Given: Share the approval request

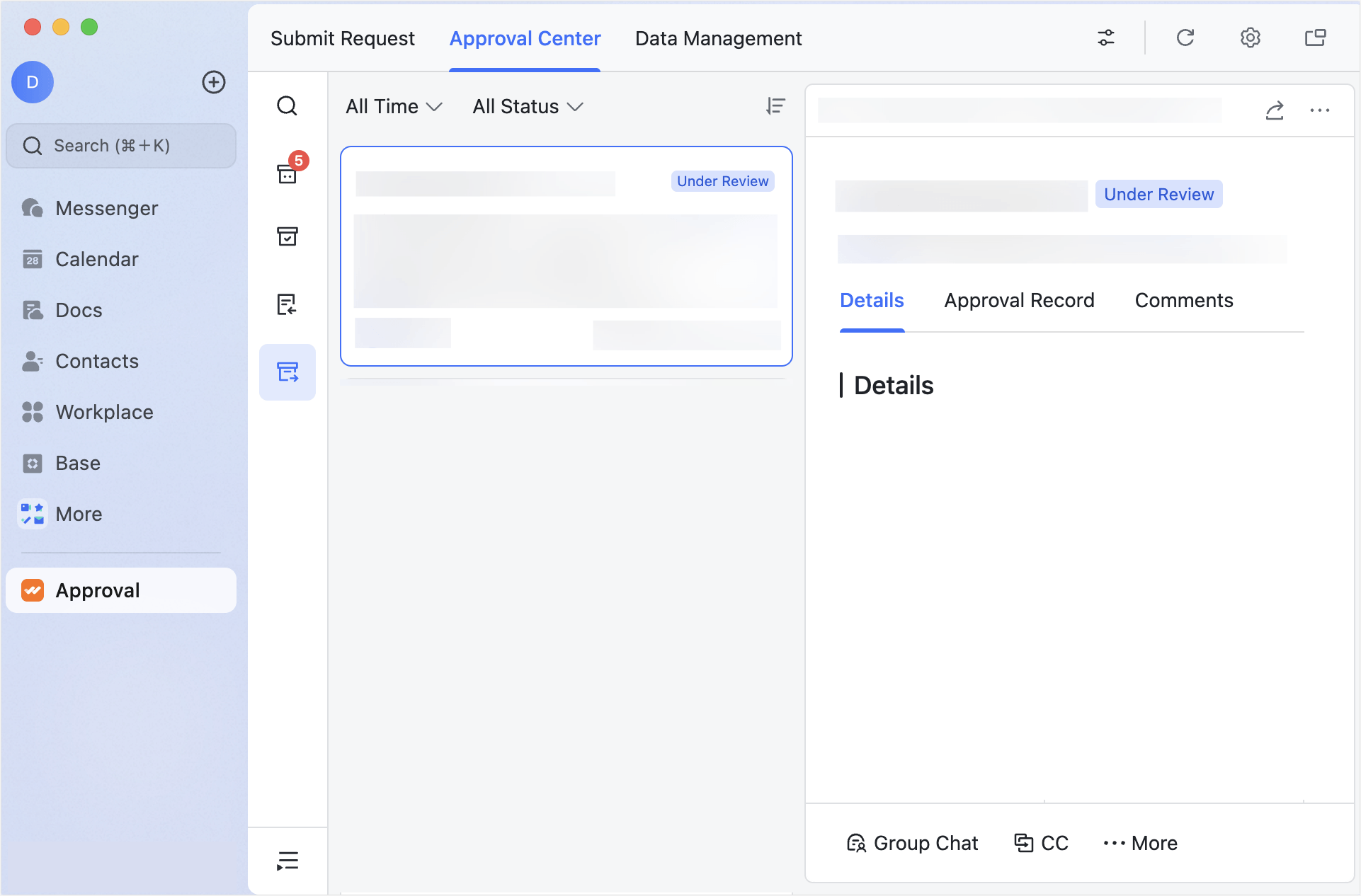Looking at the screenshot, I should pos(1275,110).
